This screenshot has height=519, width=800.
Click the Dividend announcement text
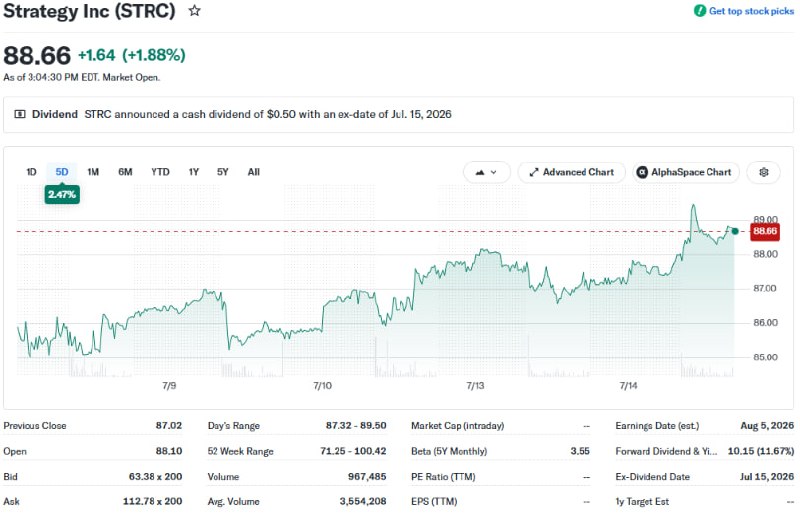(268, 114)
